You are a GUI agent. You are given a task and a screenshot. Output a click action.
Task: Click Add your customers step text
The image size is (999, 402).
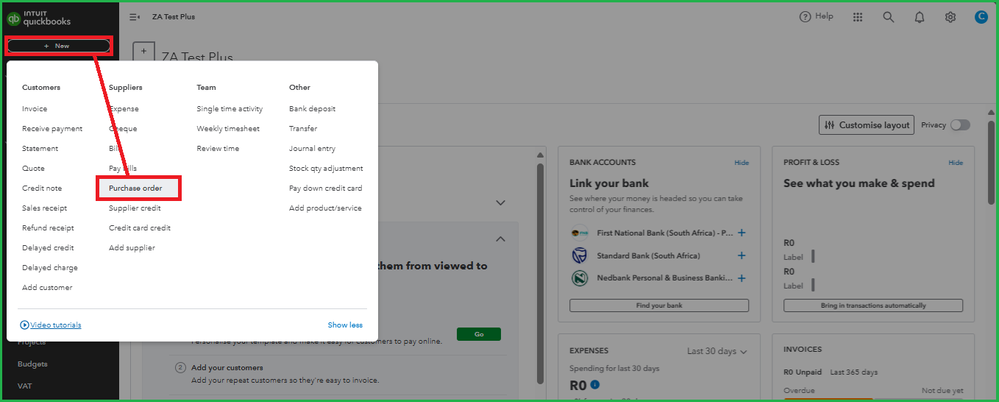(227, 368)
